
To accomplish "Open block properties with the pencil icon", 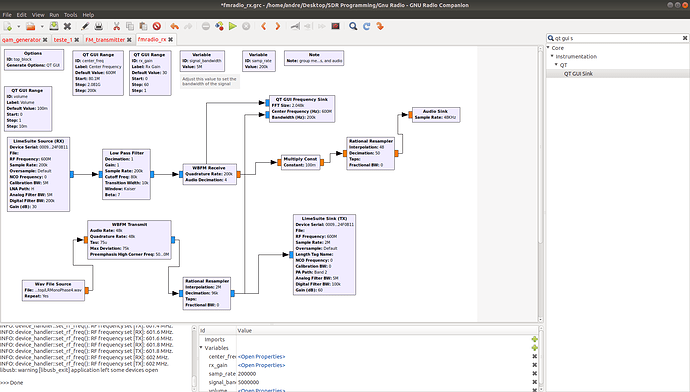I will [x=85, y=26].
